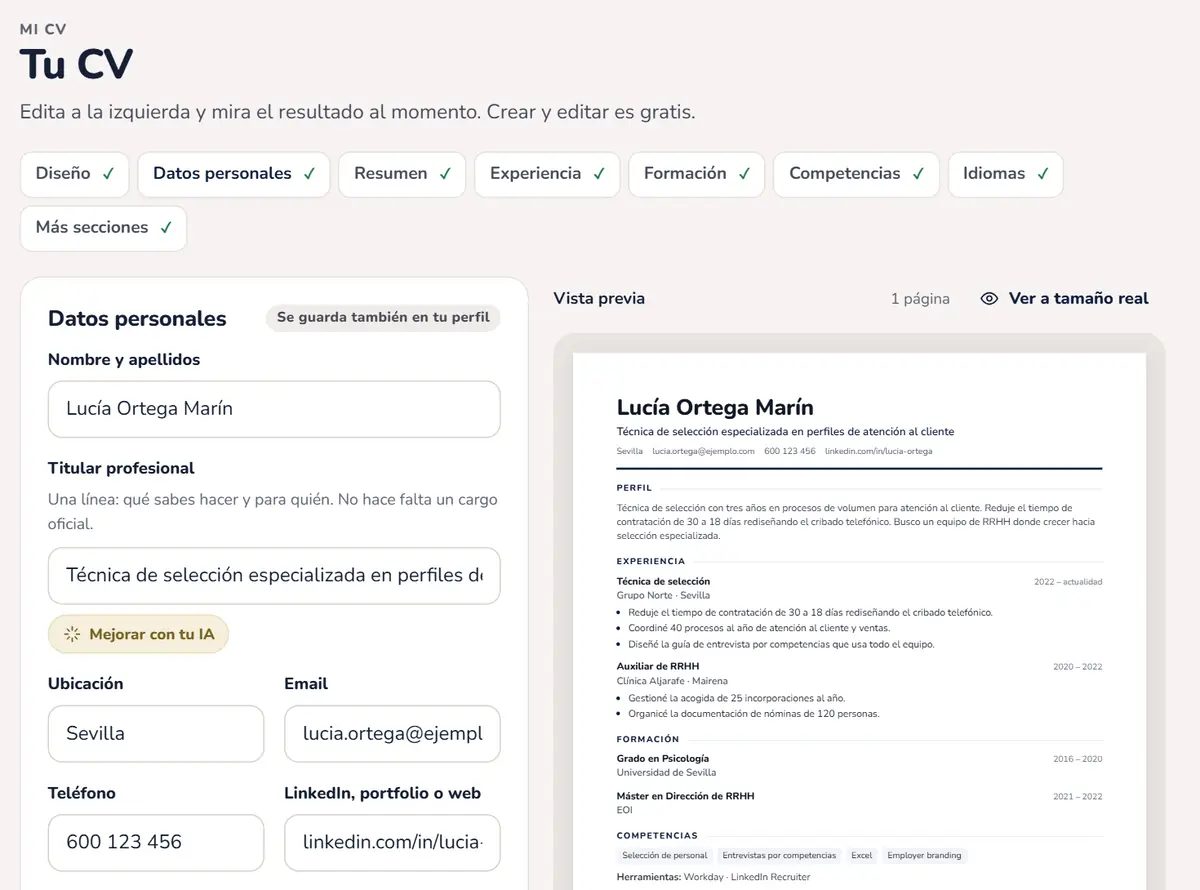Open the Más secciones tab
Image resolution: width=1200 pixels, height=890 pixels.
point(103,228)
